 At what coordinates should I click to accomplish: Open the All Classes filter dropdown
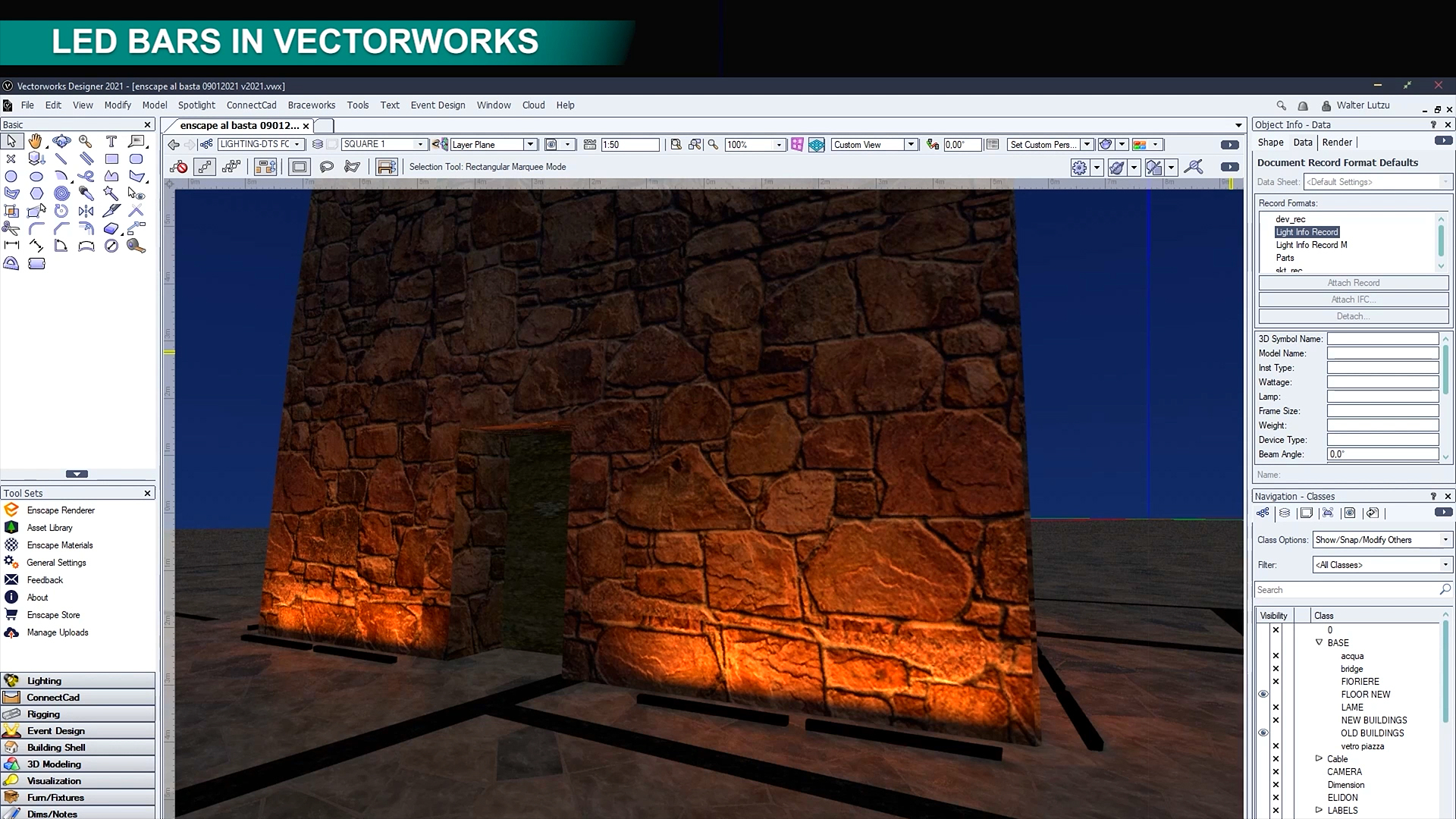coord(1382,565)
